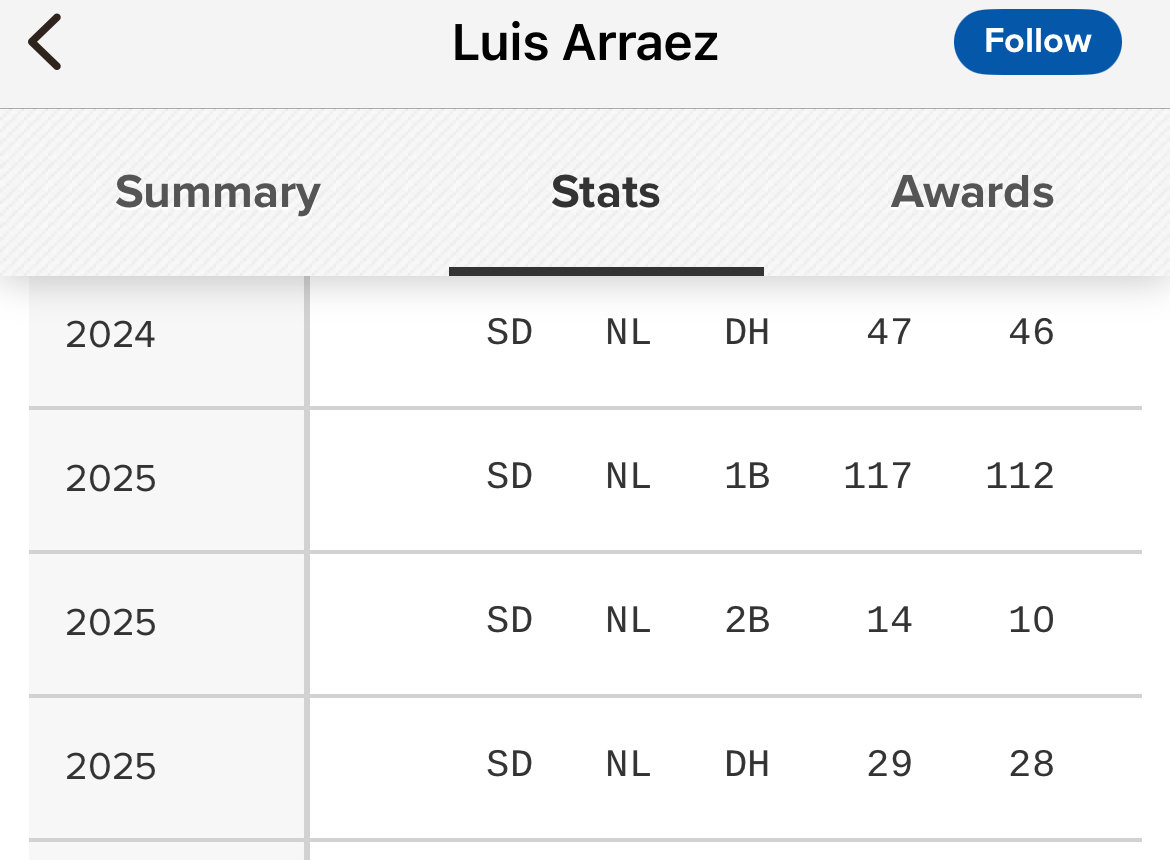Click SD team in the 2024 row
The image size is (1170, 860).
pyautogui.click(x=509, y=332)
